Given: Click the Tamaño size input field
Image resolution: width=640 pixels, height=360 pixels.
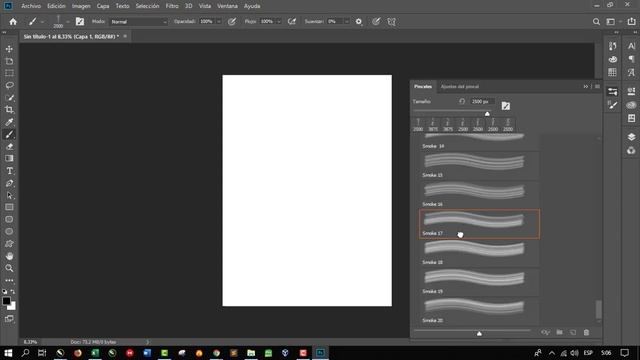Looking at the screenshot, I should 482,101.
